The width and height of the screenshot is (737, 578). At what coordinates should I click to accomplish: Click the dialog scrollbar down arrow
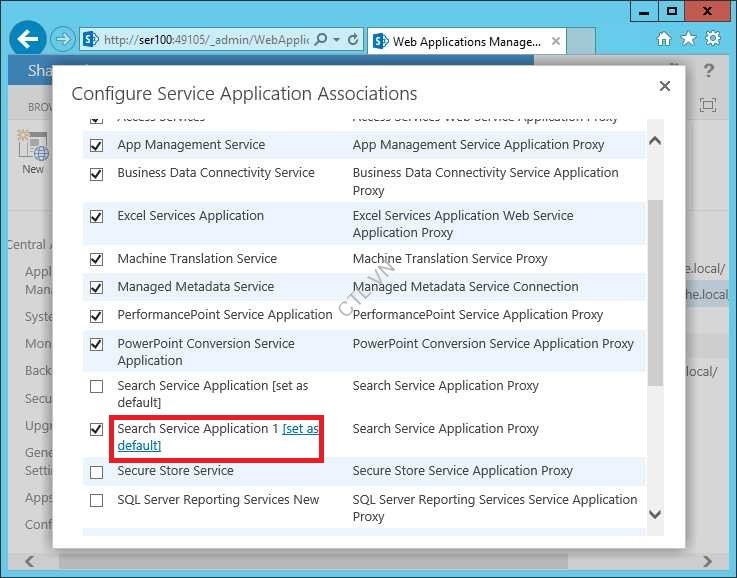(655, 514)
